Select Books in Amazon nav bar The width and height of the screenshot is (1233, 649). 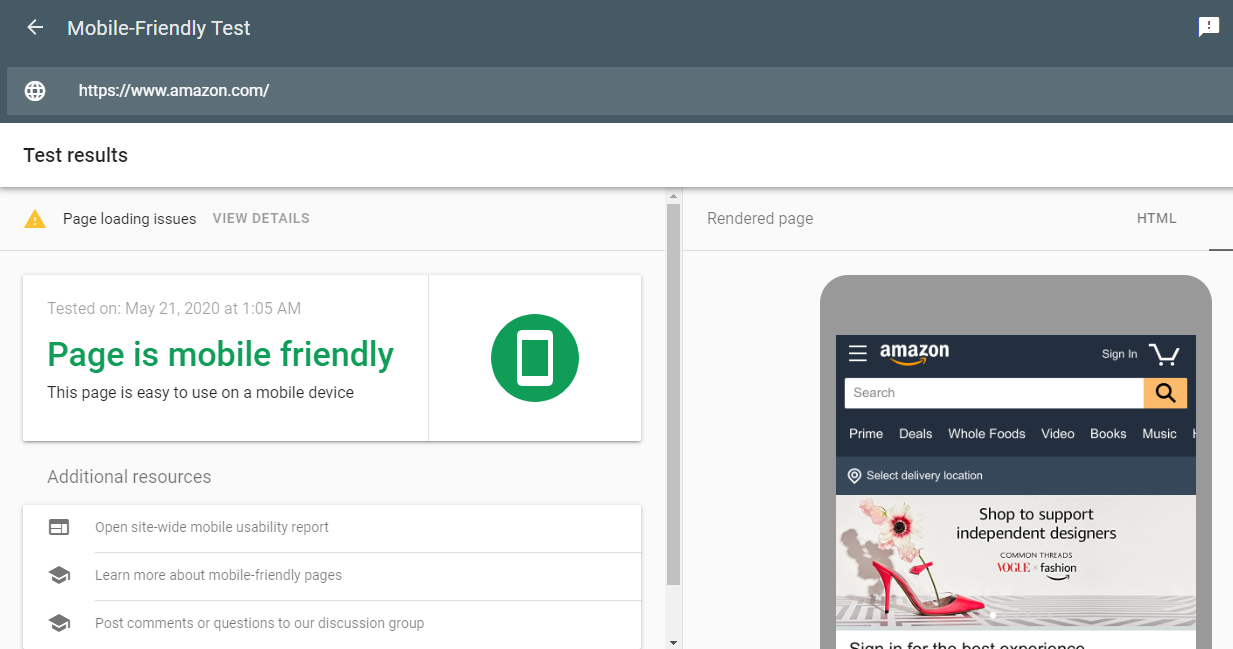coord(1108,434)
